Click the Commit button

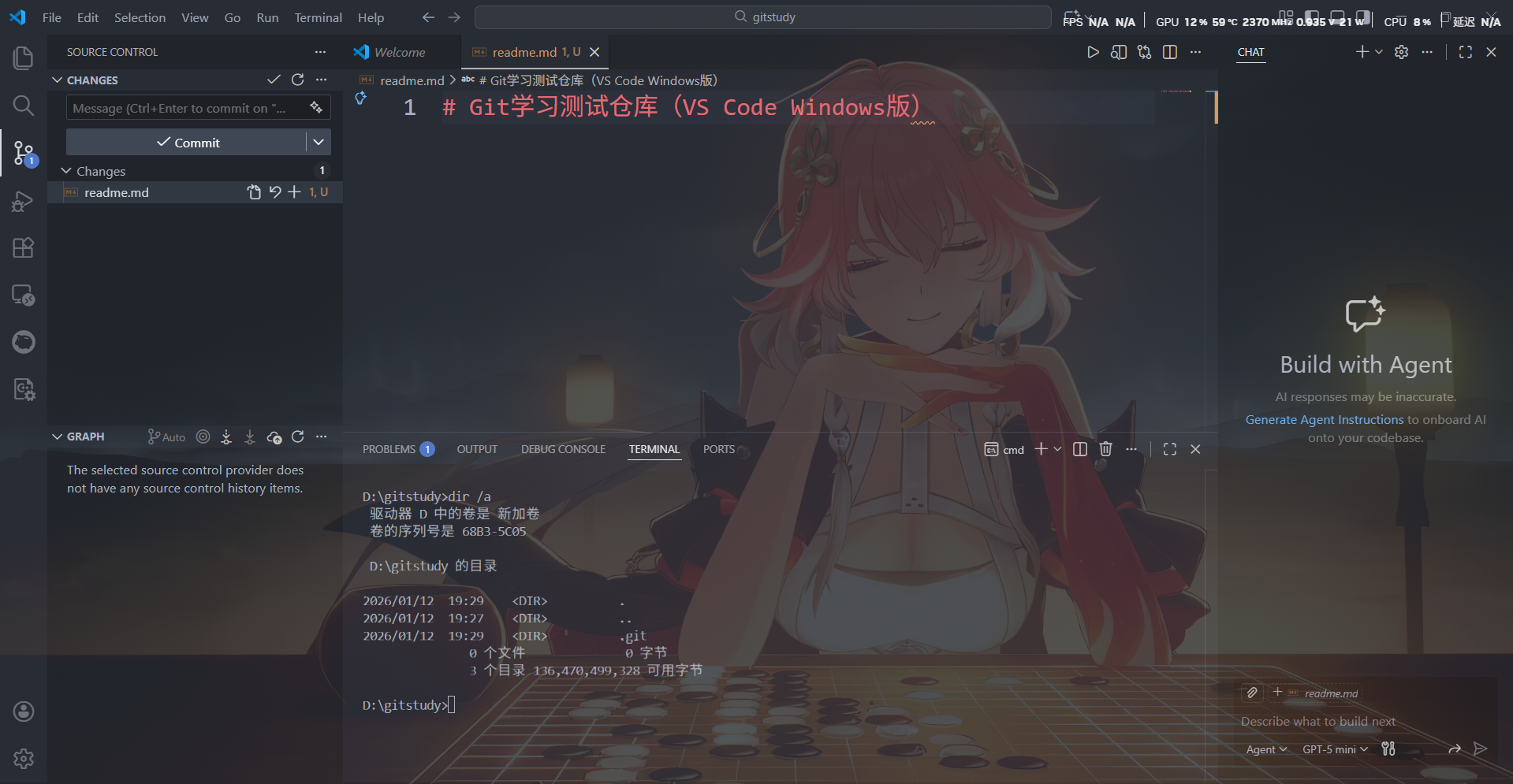[187, 142]
